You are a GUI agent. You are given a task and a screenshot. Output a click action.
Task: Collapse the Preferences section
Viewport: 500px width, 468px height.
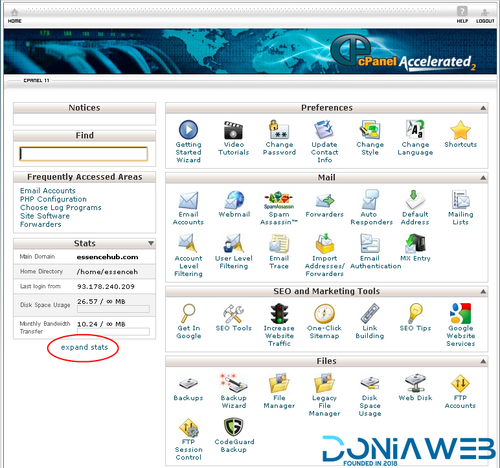click(483, 108)
